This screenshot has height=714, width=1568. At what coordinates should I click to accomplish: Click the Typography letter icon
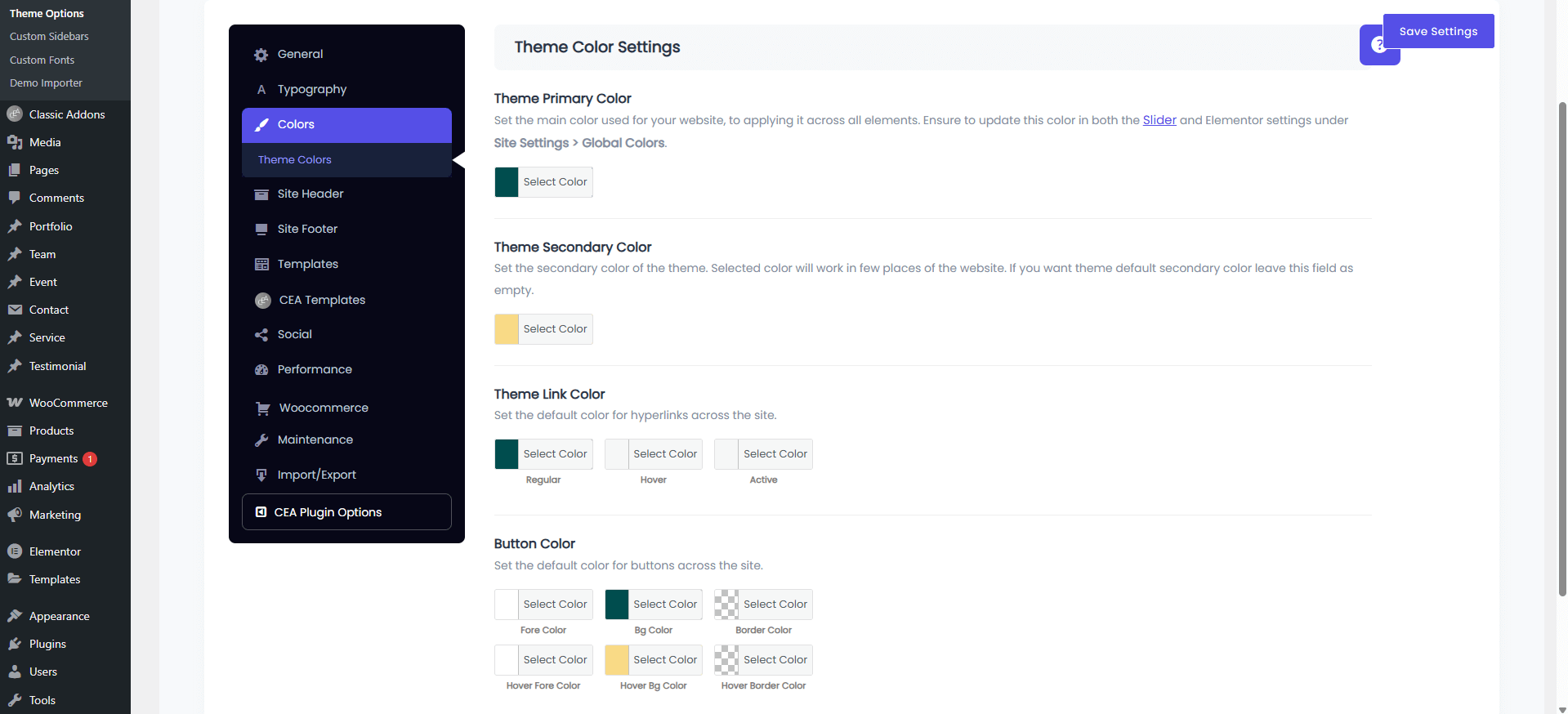click(x=261, y=90)
